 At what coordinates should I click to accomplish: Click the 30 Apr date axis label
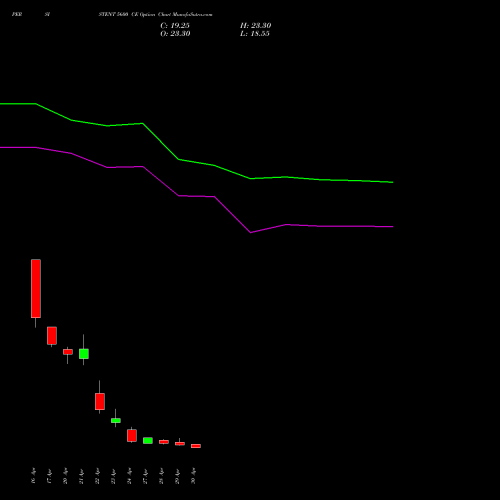pos(193,476)
